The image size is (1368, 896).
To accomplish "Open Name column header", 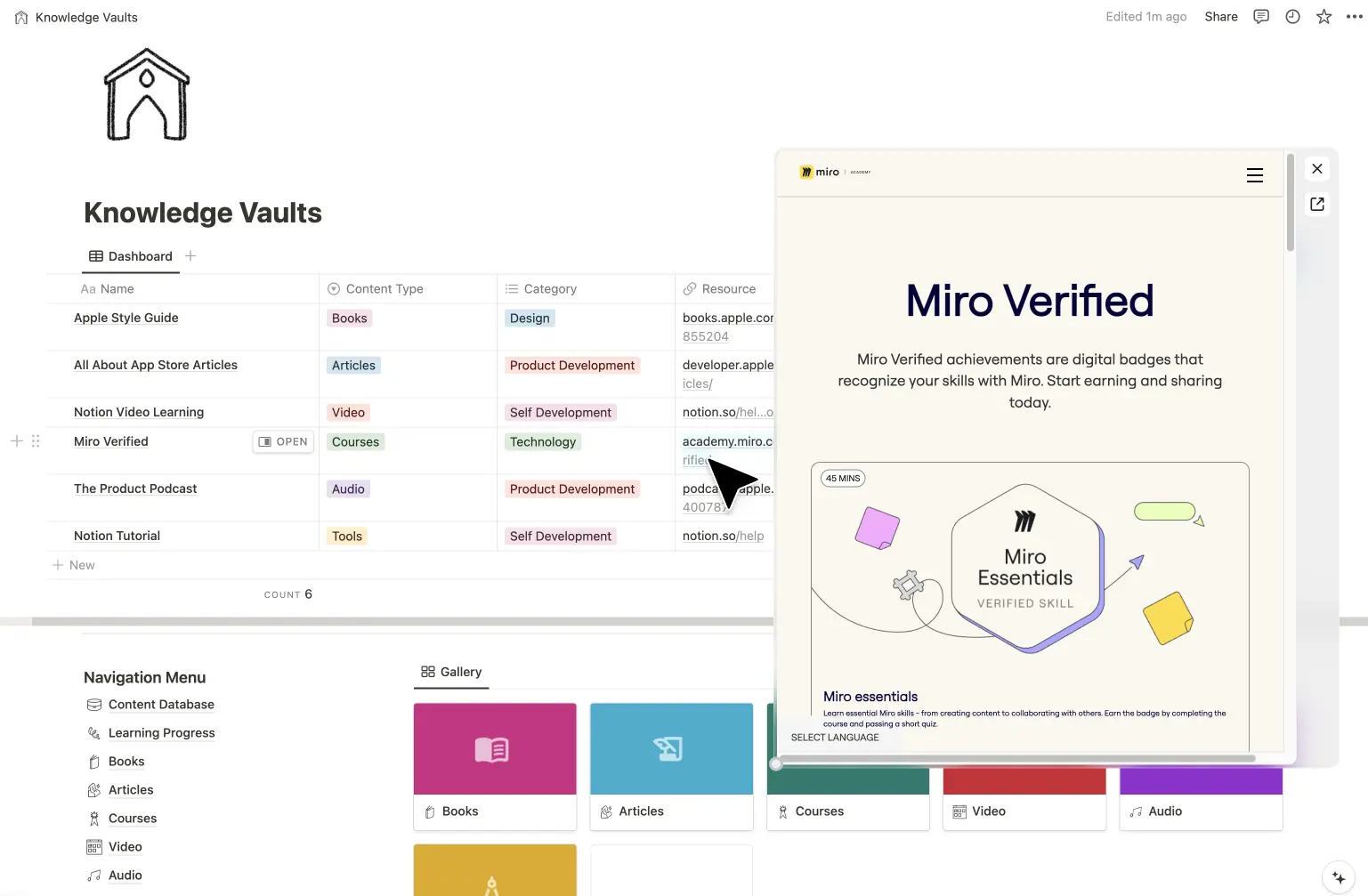I will pyautogui.click(x=183, y=289).
